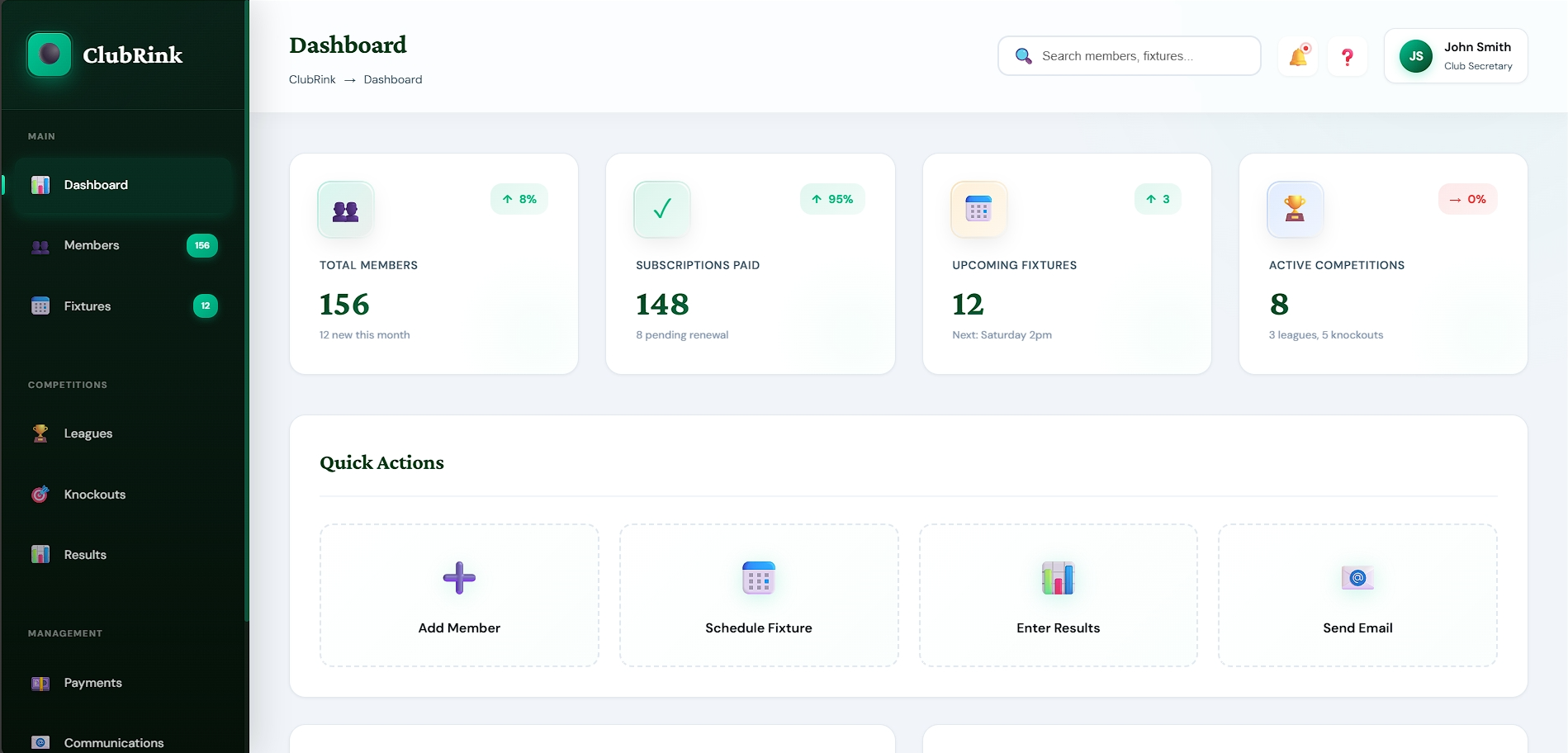Open Members in the sidebar
Viewport: 1568px width, 753px height.
pyautogui.click(x=92, y=245)
